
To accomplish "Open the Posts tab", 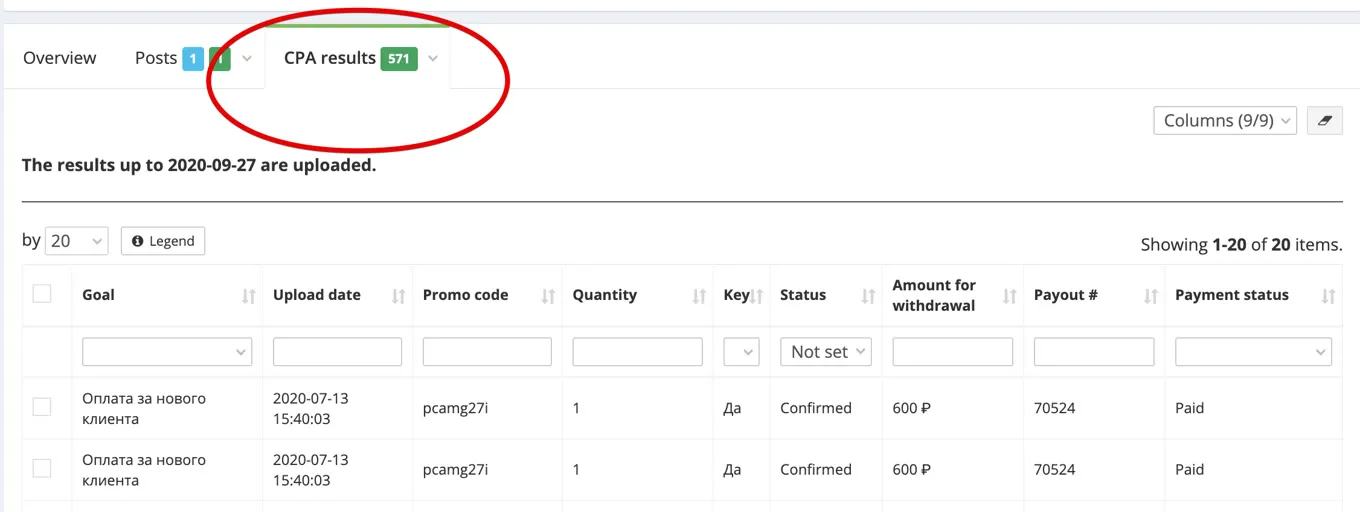I will [156, 58].
